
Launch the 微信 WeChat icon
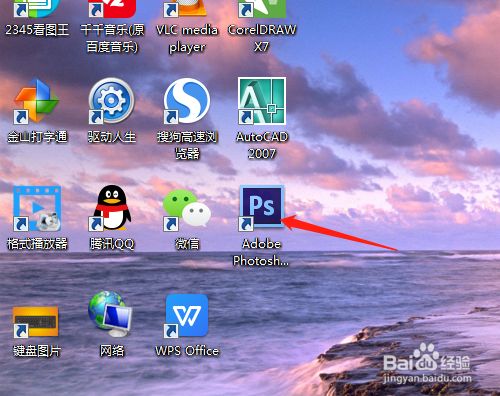(187, 210)
